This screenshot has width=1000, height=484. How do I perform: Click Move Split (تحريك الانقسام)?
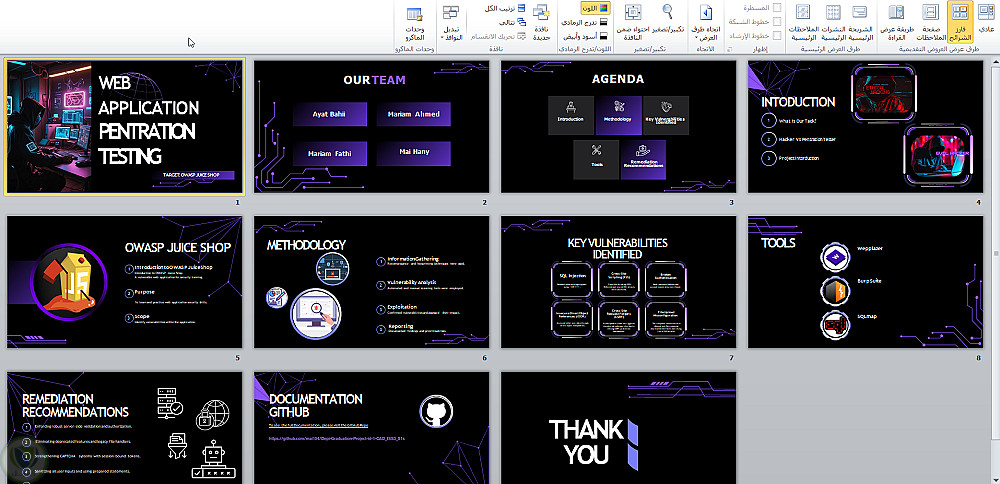pos(498,36)
